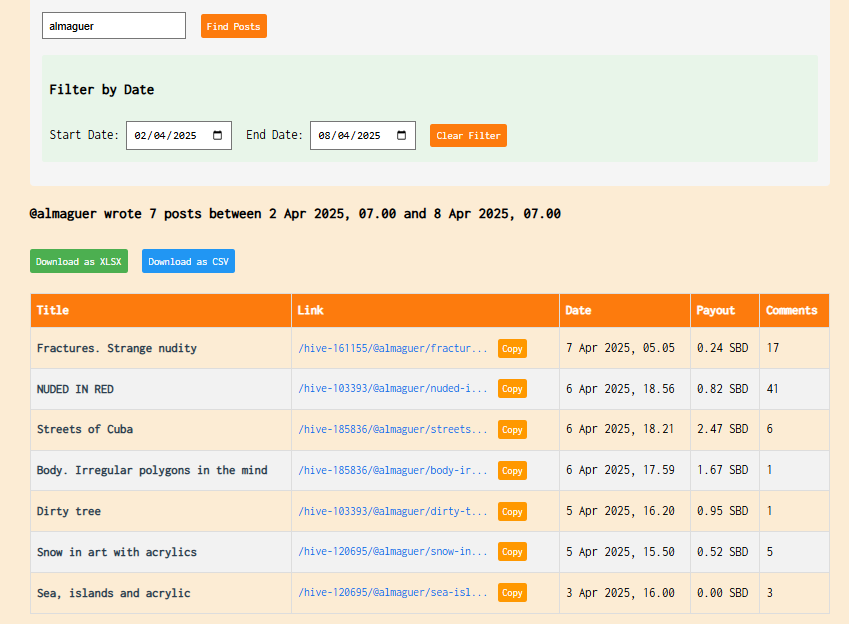Download the results as CSV
849x624 pixels.
coord(188,261)
